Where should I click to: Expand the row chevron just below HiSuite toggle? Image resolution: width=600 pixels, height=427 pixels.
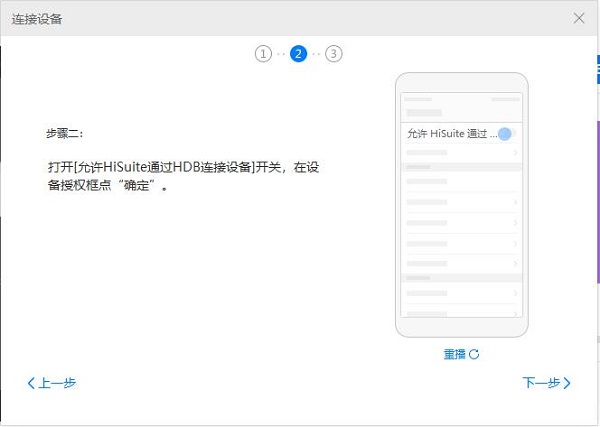click(515, 153)
